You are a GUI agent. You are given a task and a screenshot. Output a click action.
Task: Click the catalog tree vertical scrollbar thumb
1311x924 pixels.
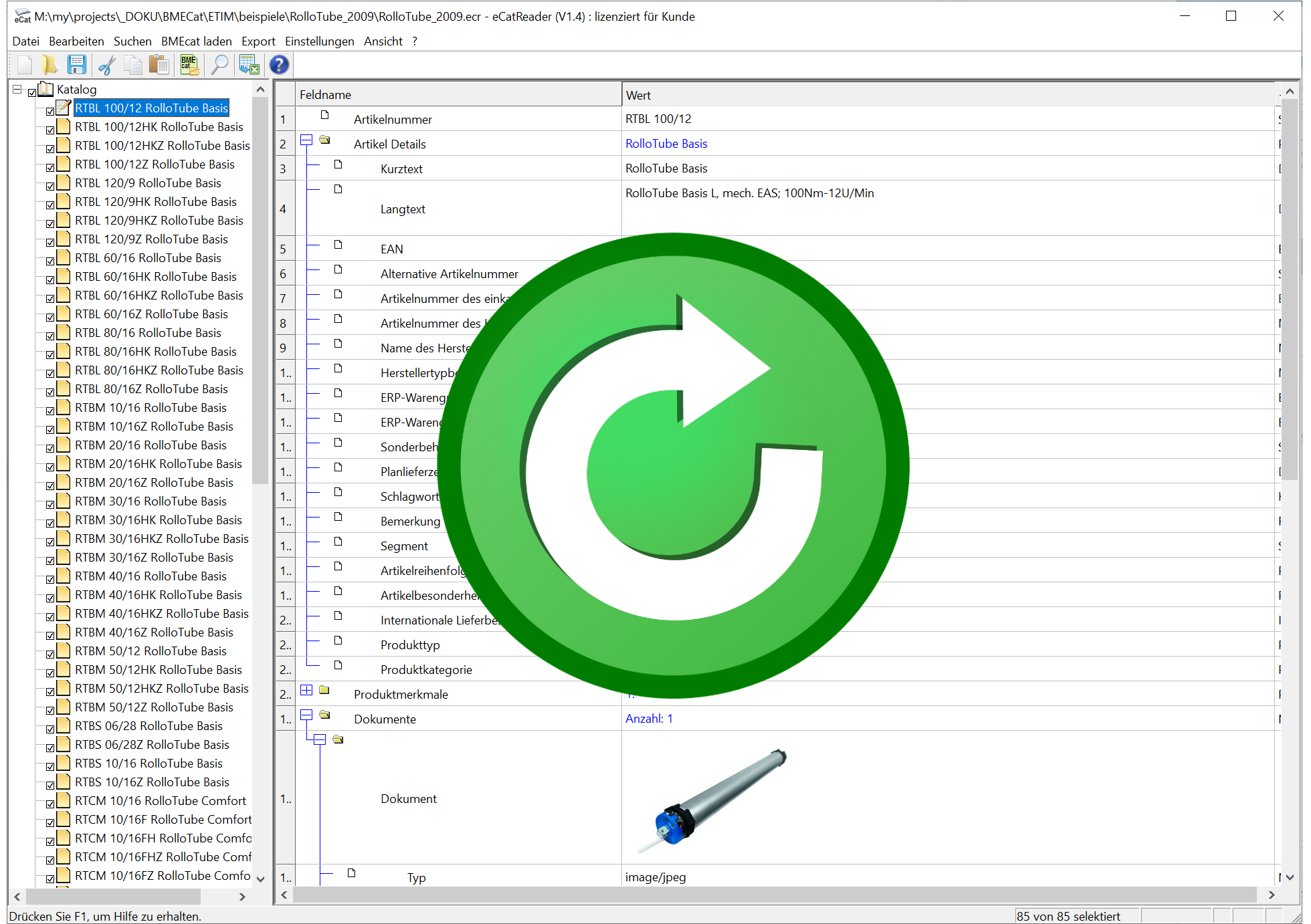click(x=261, y=291)
